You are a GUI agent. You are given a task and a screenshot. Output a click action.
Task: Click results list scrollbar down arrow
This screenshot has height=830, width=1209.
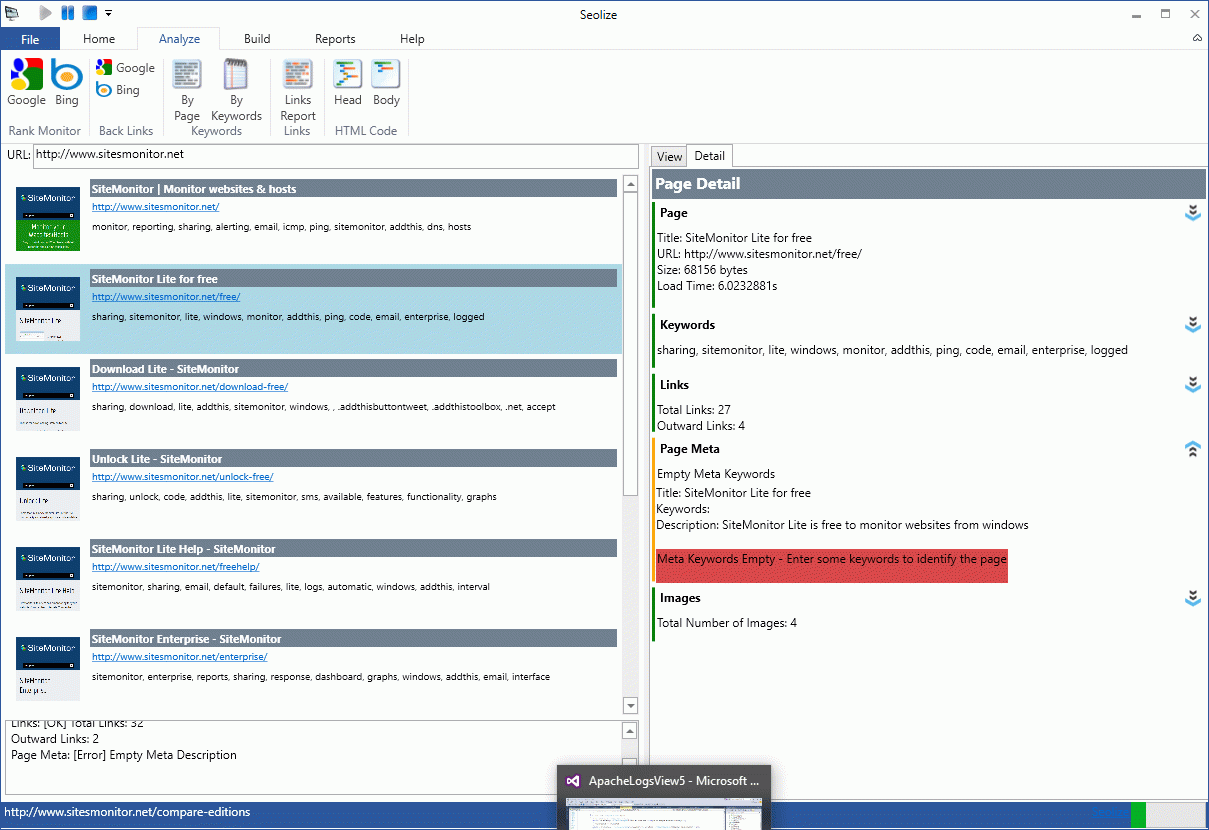coord(630,705)
